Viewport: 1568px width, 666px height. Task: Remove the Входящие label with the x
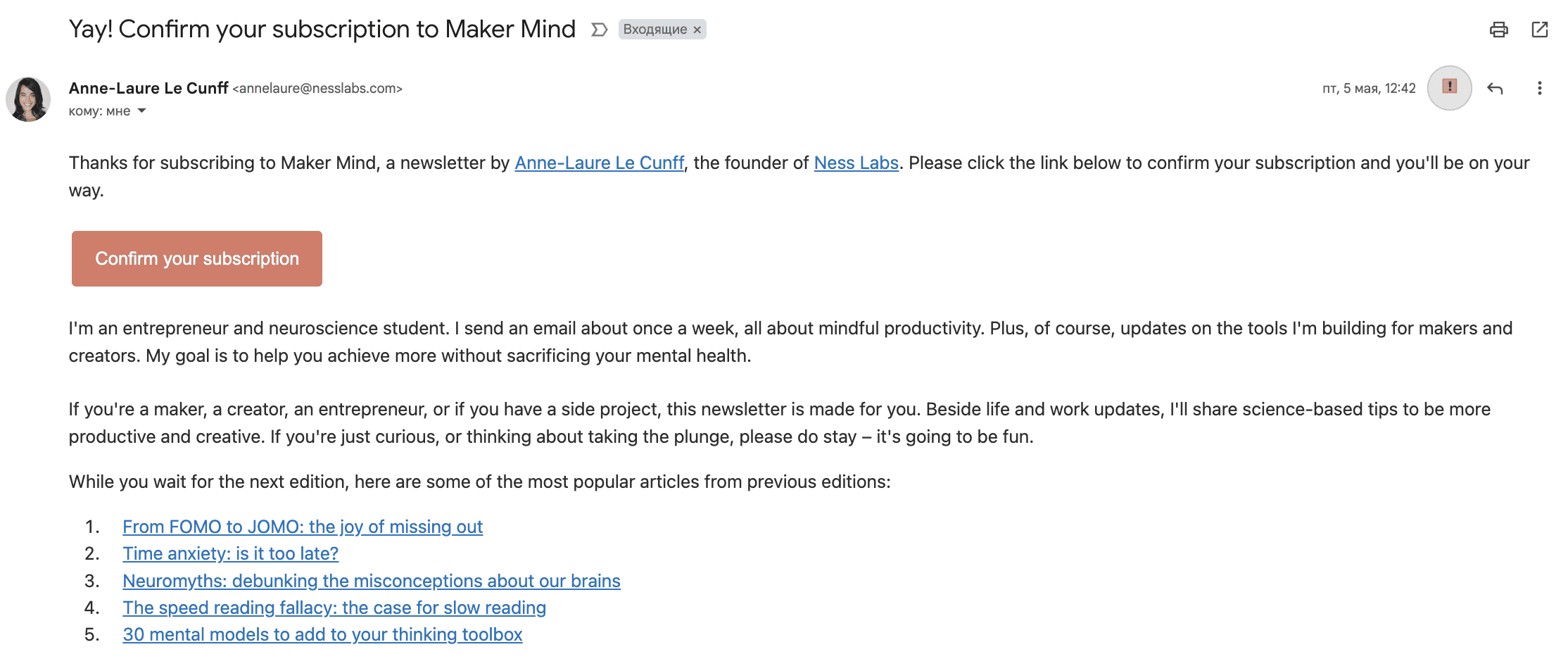(697, 30)
